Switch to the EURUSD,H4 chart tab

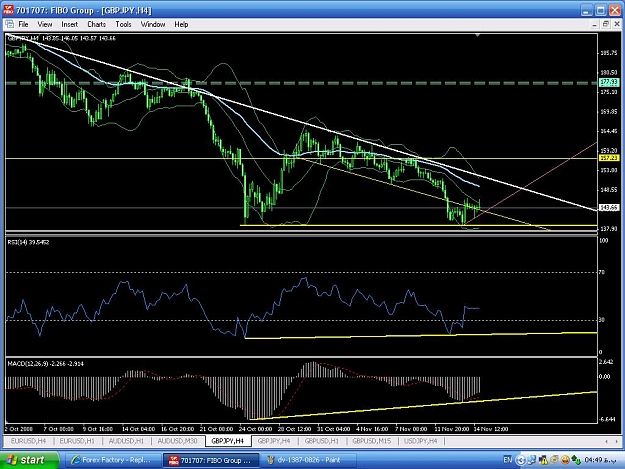pyautogui.click(x=28, y=441)
